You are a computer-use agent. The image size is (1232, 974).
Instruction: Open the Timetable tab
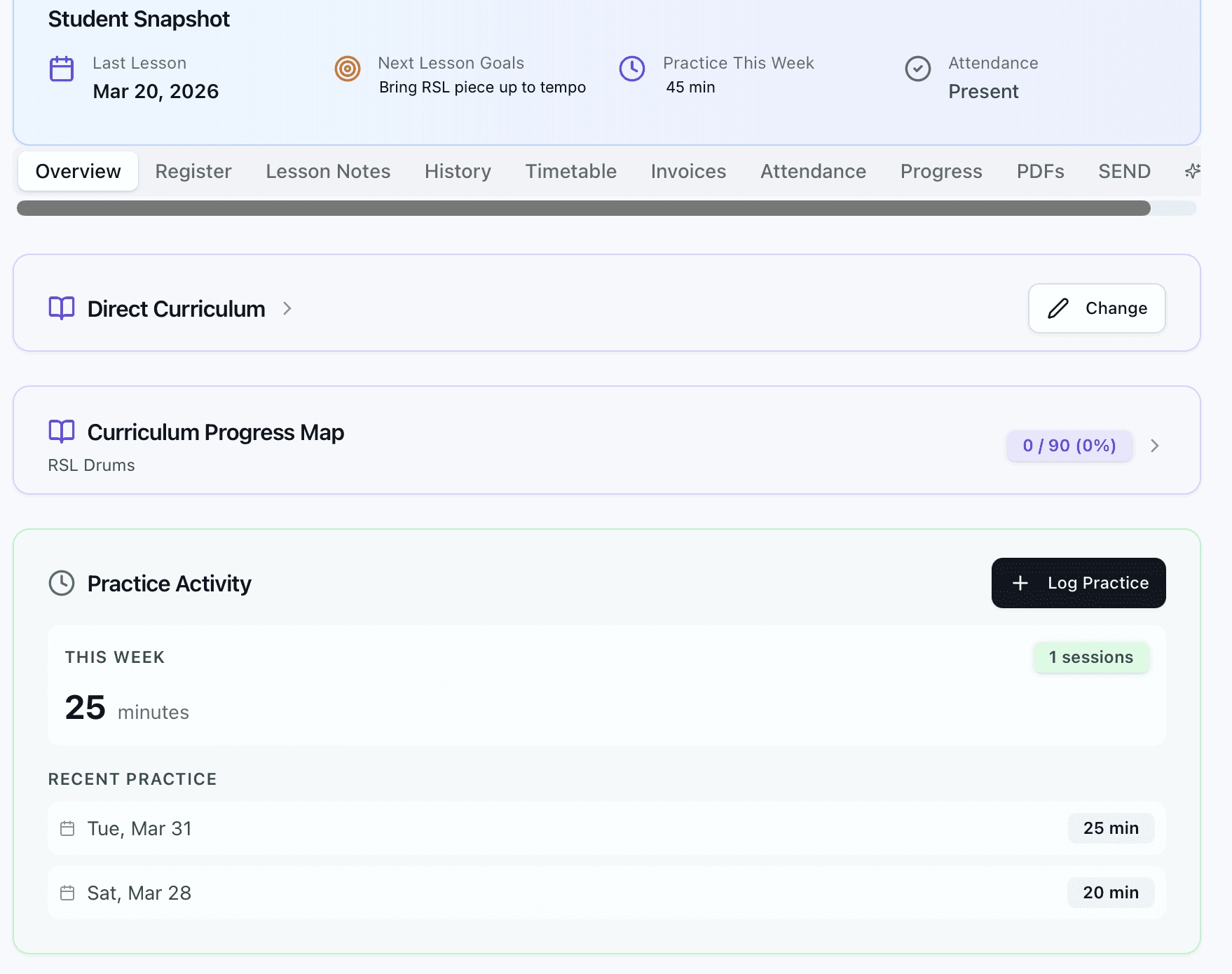point(571,171)
